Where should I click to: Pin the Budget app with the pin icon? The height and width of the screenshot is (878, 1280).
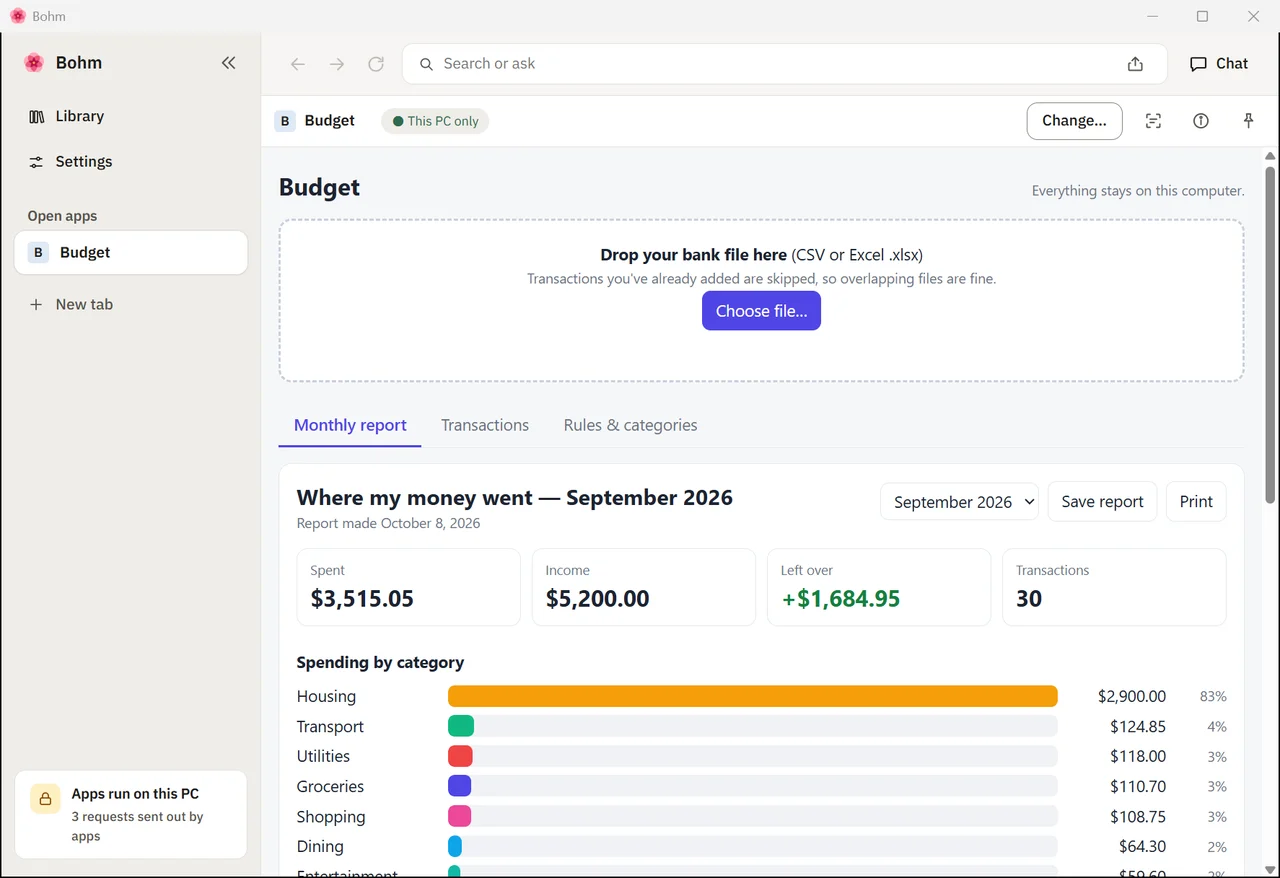pos(1248,121)
